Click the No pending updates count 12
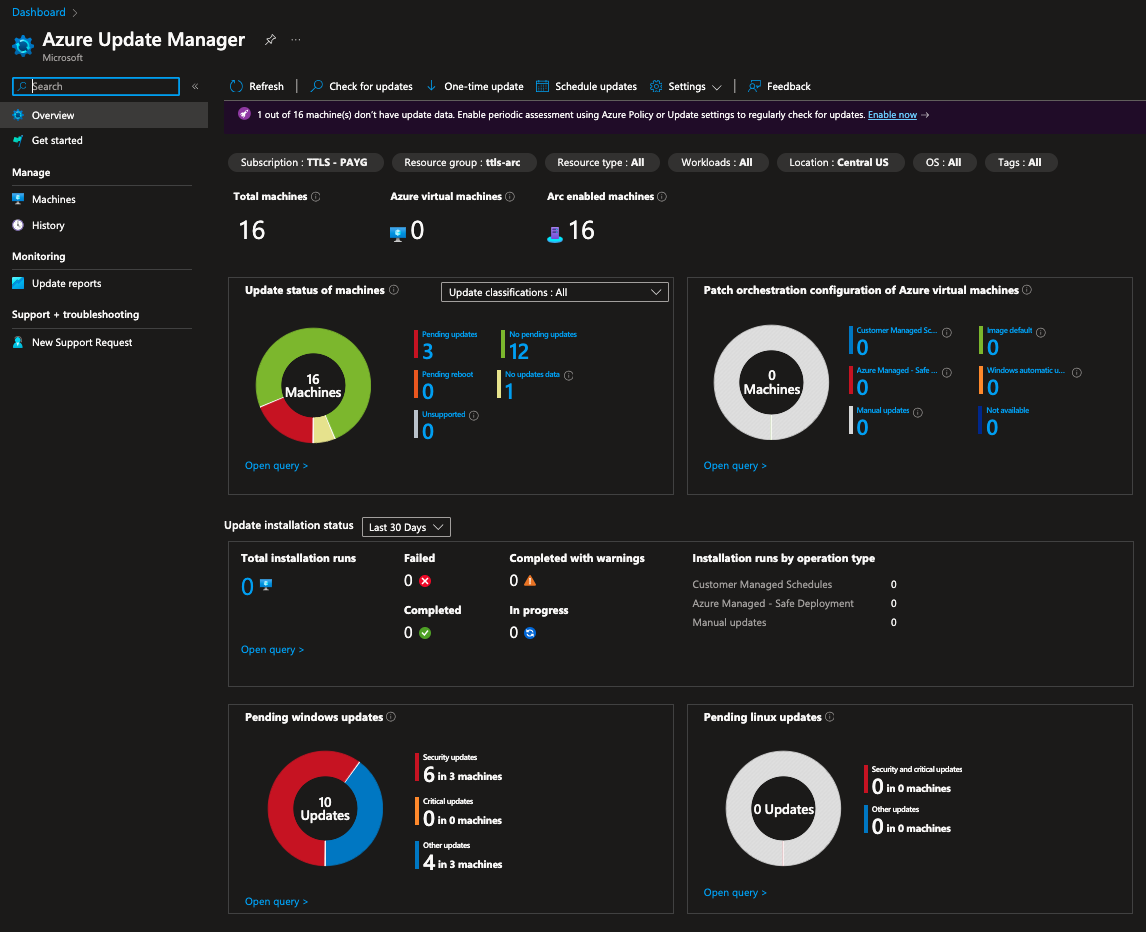The height and width of the screenshot is (932, 1146). [519, 352]
